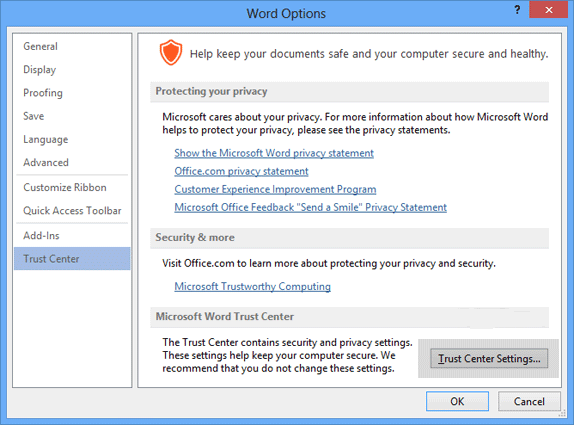Open the Add-Ins category

[41, 235]
